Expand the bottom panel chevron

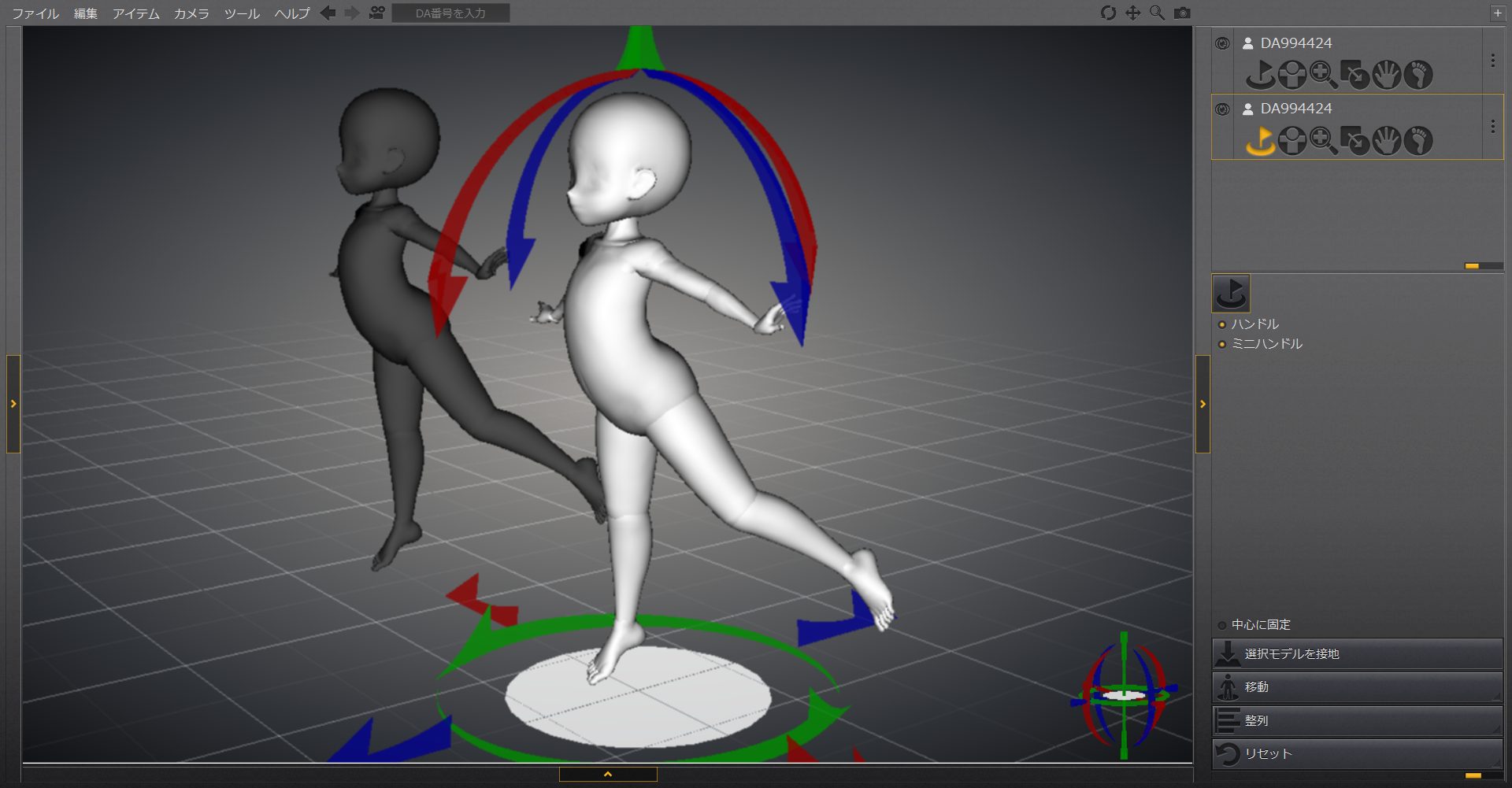[607, 775]
